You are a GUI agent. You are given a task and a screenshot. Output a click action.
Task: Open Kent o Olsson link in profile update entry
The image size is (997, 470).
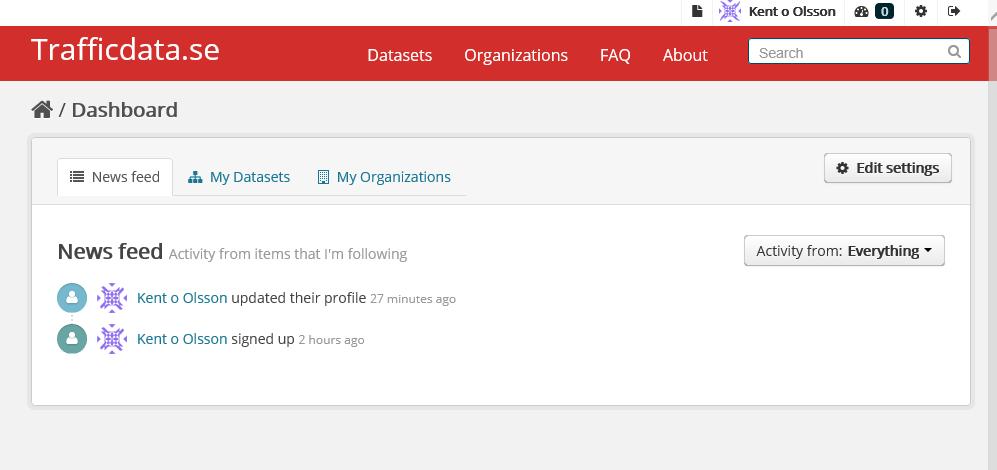coord(182,298)
